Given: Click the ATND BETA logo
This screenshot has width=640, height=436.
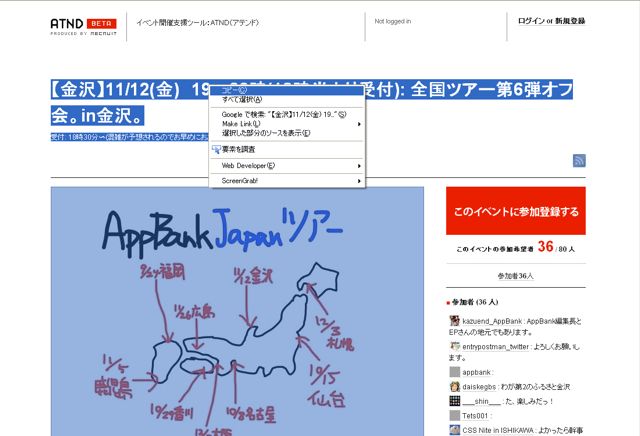Looking at the screenshot, I should tap(84, 27).
